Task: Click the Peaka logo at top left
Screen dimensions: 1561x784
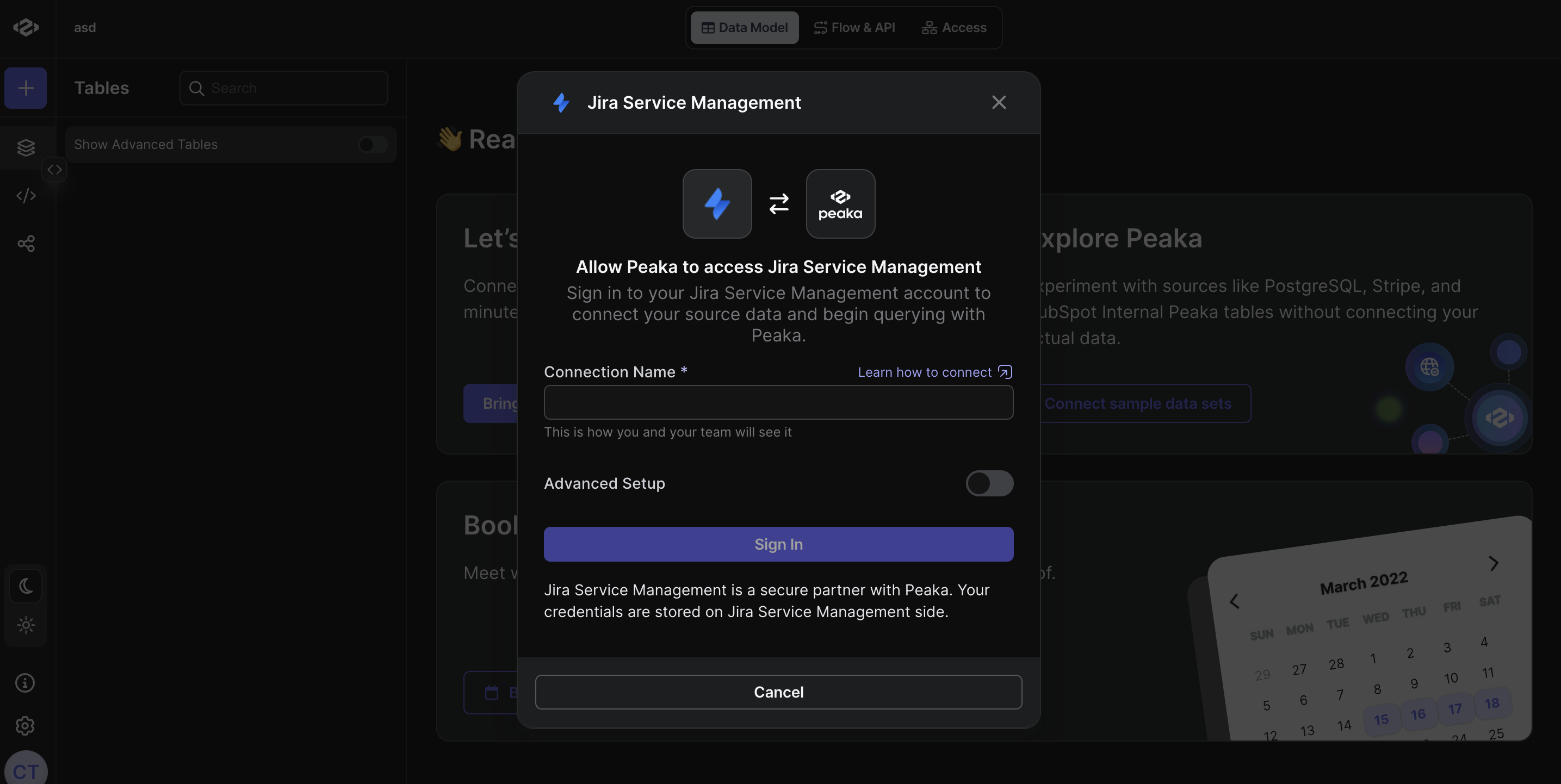Action: [x=26, y=27]
